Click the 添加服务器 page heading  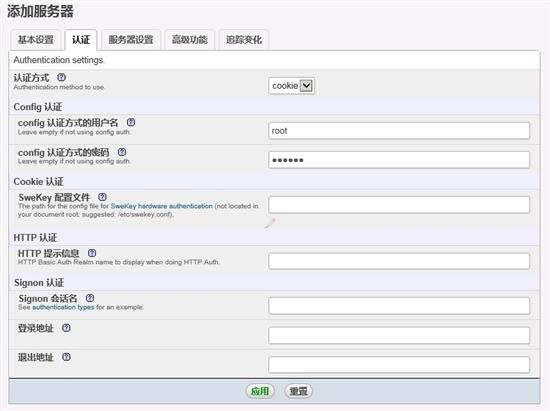point(40,12)
